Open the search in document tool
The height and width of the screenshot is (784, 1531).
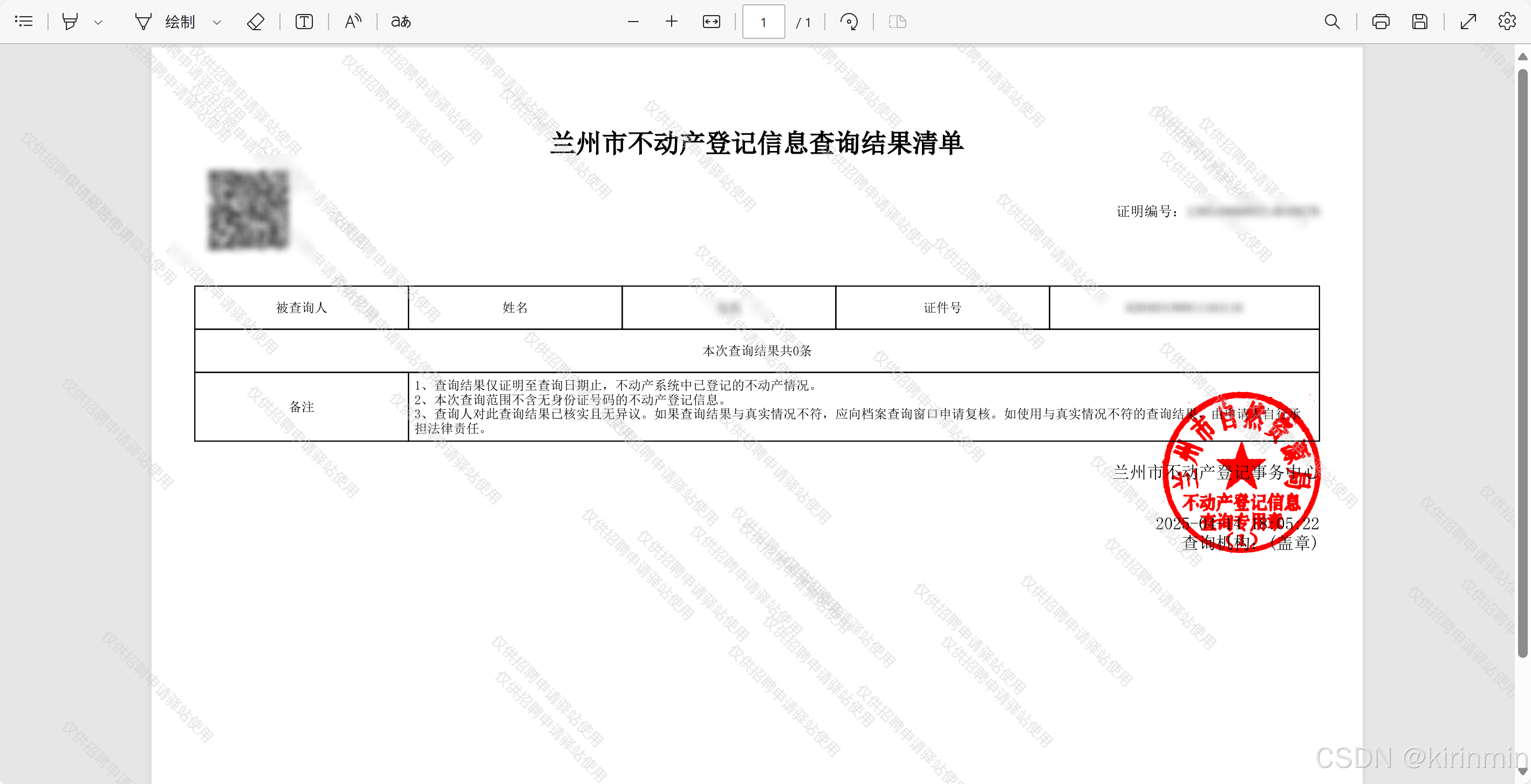(x=1332, y=22)
